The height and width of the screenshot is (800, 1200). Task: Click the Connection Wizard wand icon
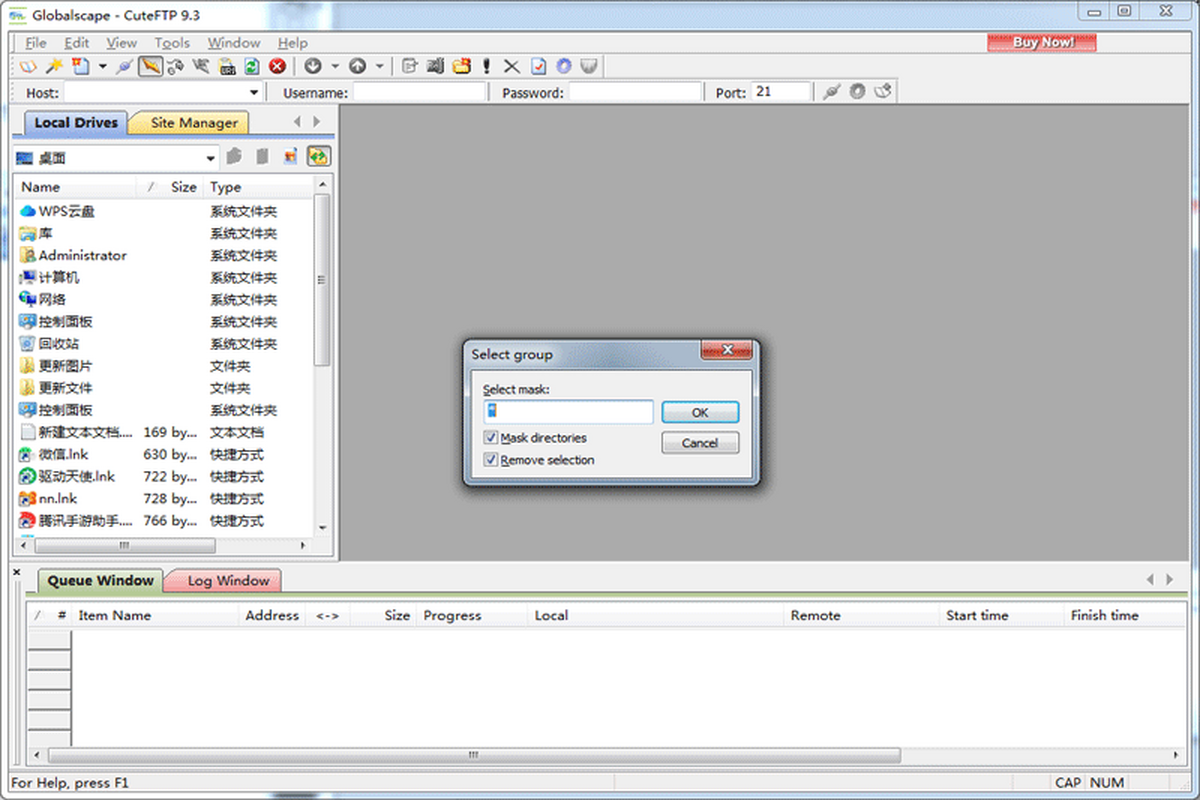pyautogui.click(x=54, y=67)
